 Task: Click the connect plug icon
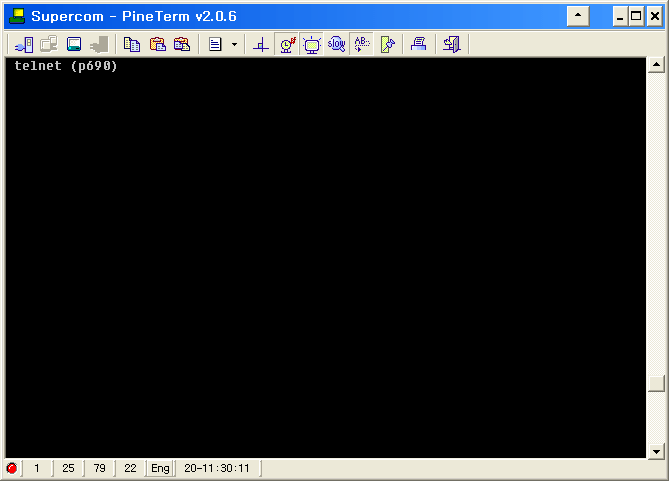click(x=24, y=44)
